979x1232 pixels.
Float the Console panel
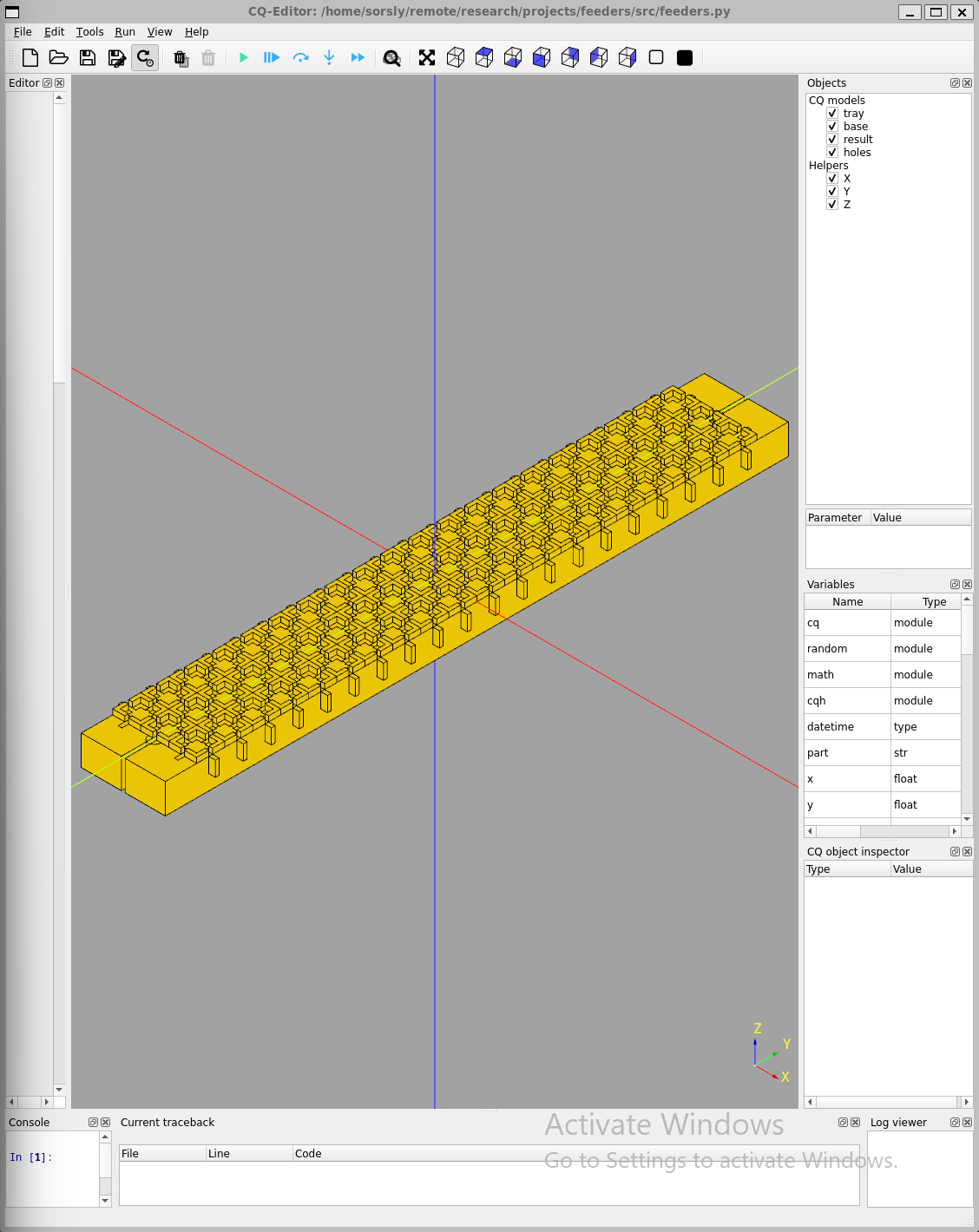tap(93, 1123)
